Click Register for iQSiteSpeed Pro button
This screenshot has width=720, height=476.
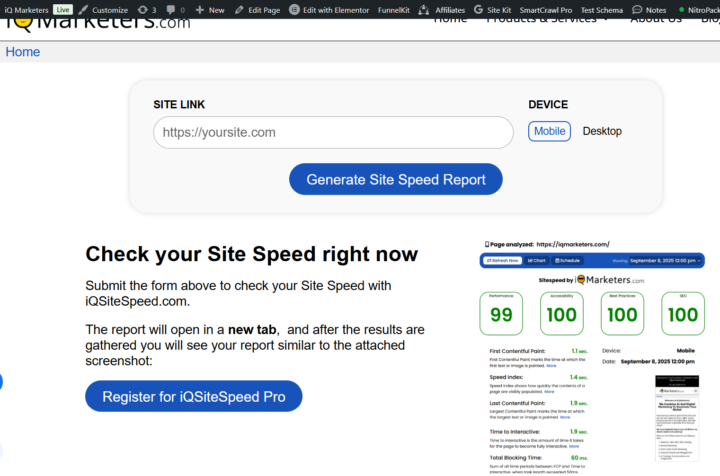click(x=194, y=396)
